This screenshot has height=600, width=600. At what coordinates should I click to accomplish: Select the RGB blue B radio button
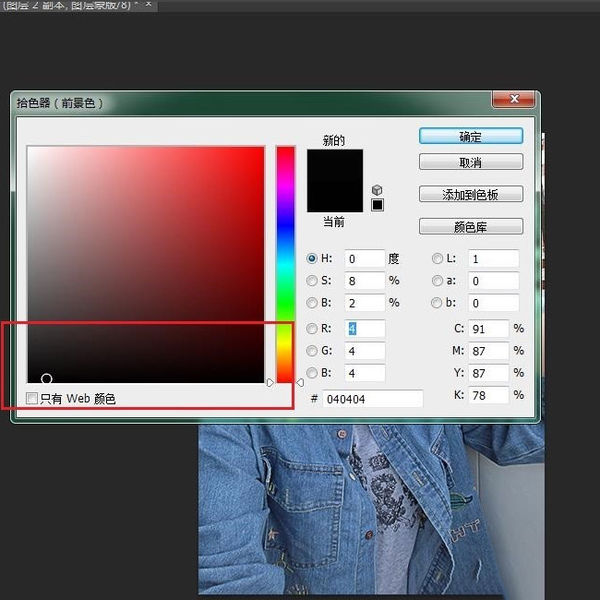click(312, 373)
